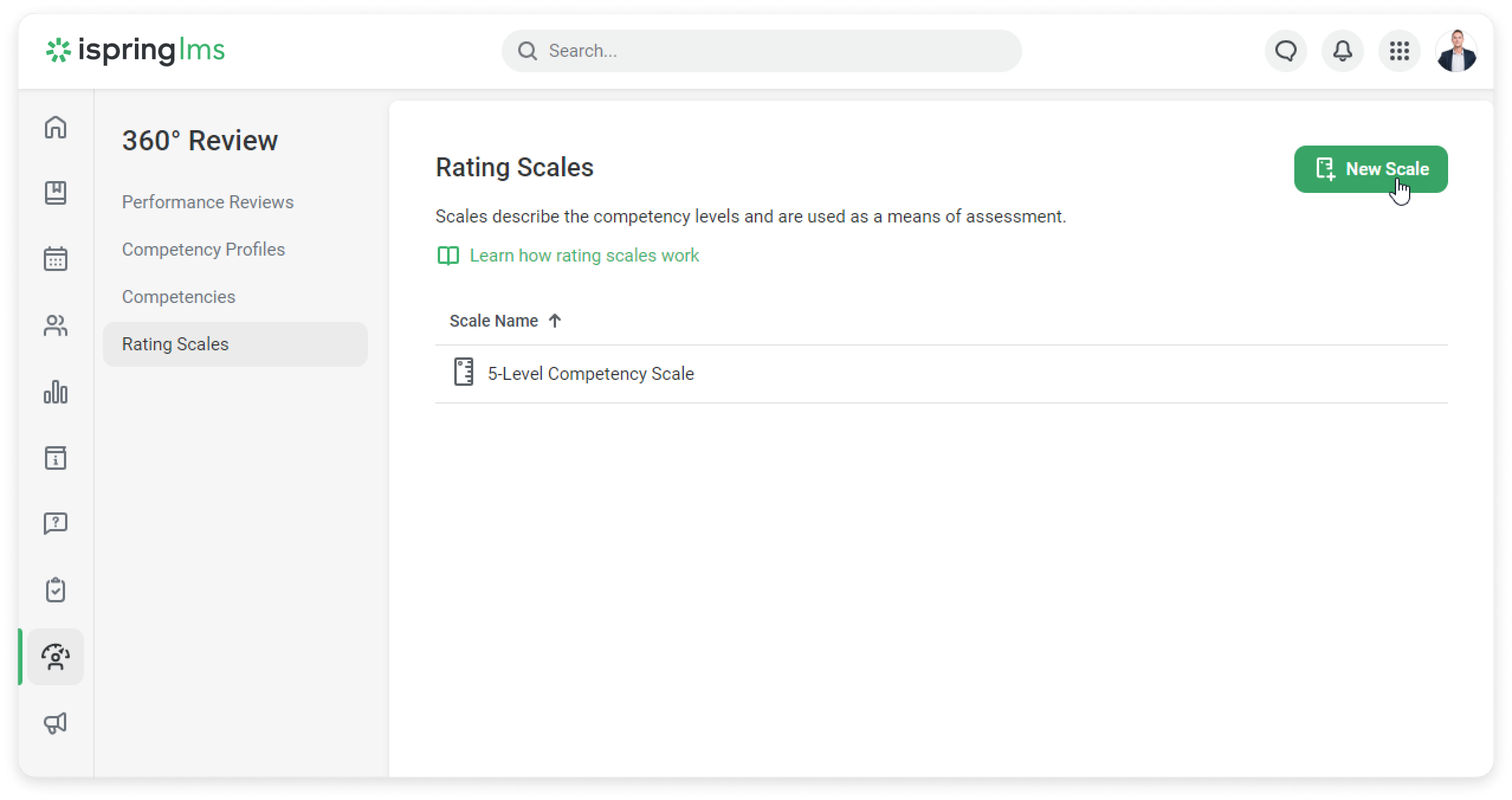Click the Search input field

[x=769, y=51]
